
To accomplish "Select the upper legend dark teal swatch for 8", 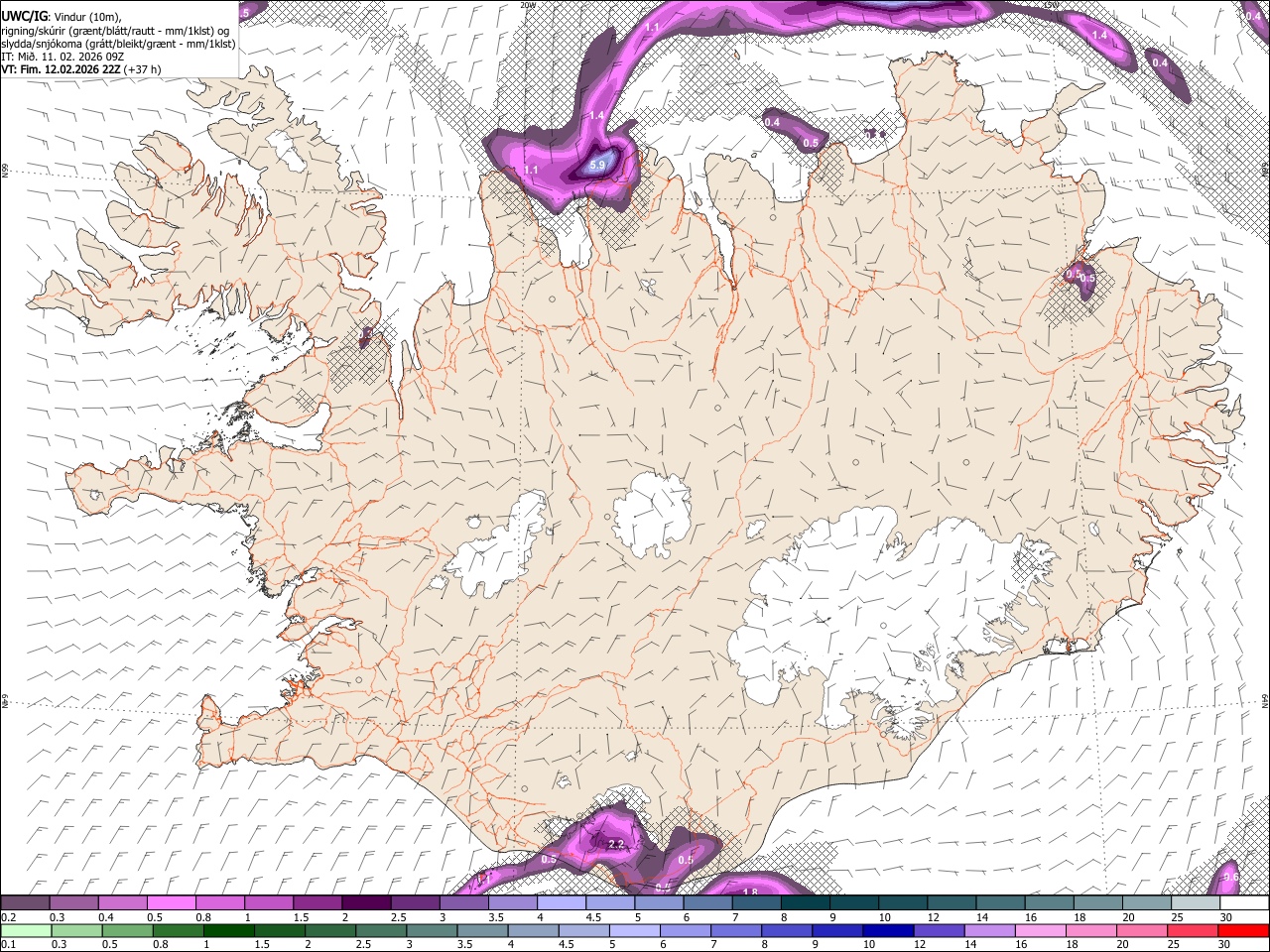I will point(806,903).
